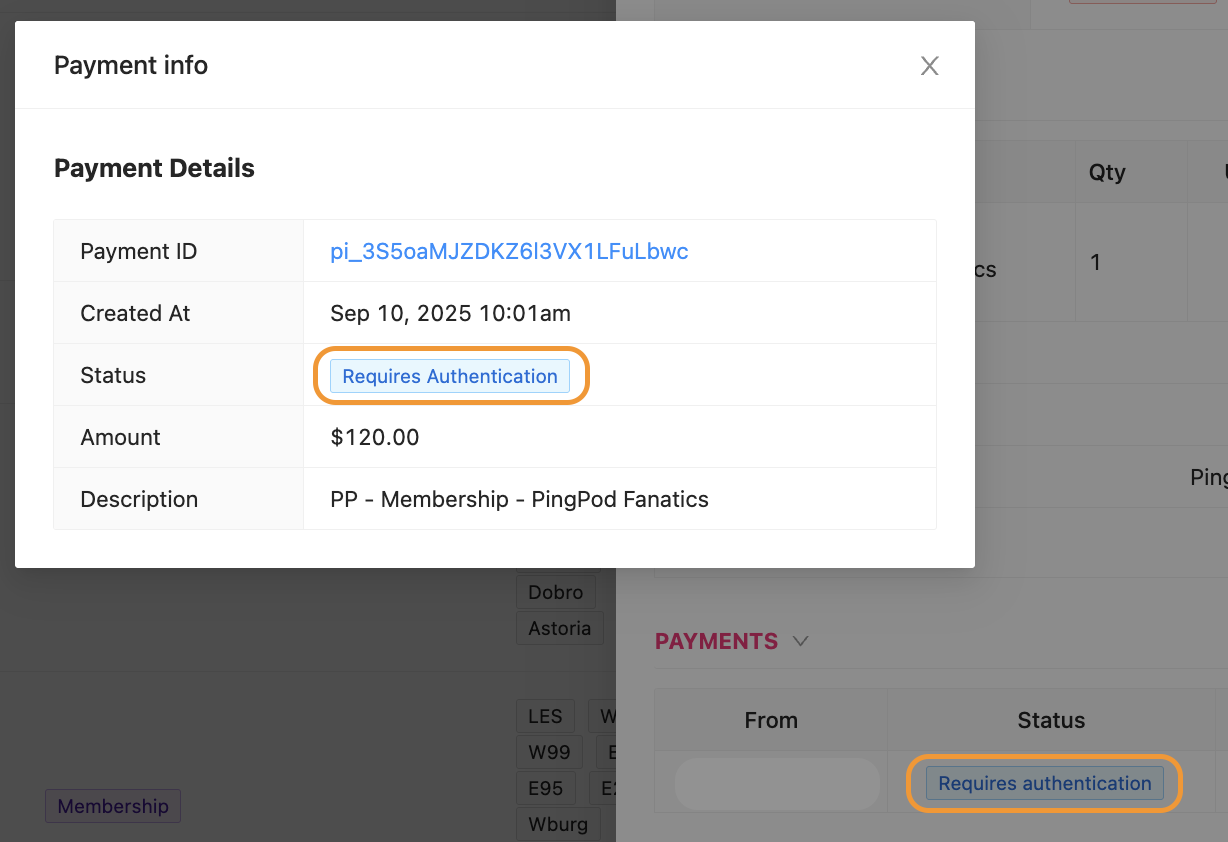Click the redacted From cell in payments row
This screenshot has height=842, width=1228.
[776, 783]
